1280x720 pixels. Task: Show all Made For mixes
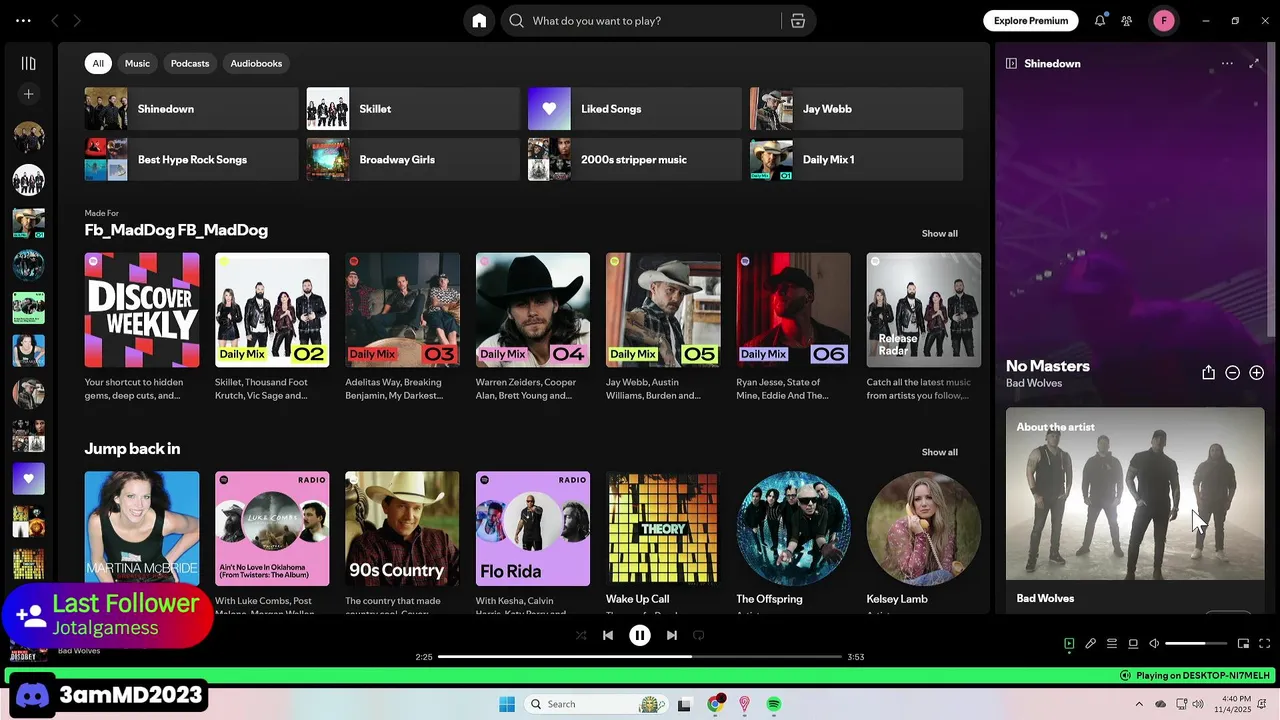[939, 233]
